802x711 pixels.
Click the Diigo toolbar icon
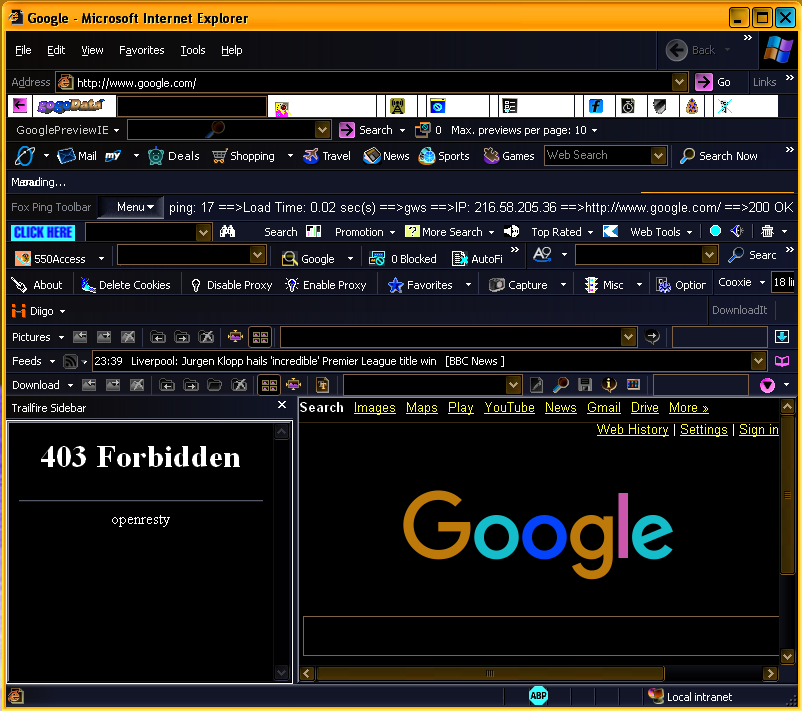tap(18, 311)
